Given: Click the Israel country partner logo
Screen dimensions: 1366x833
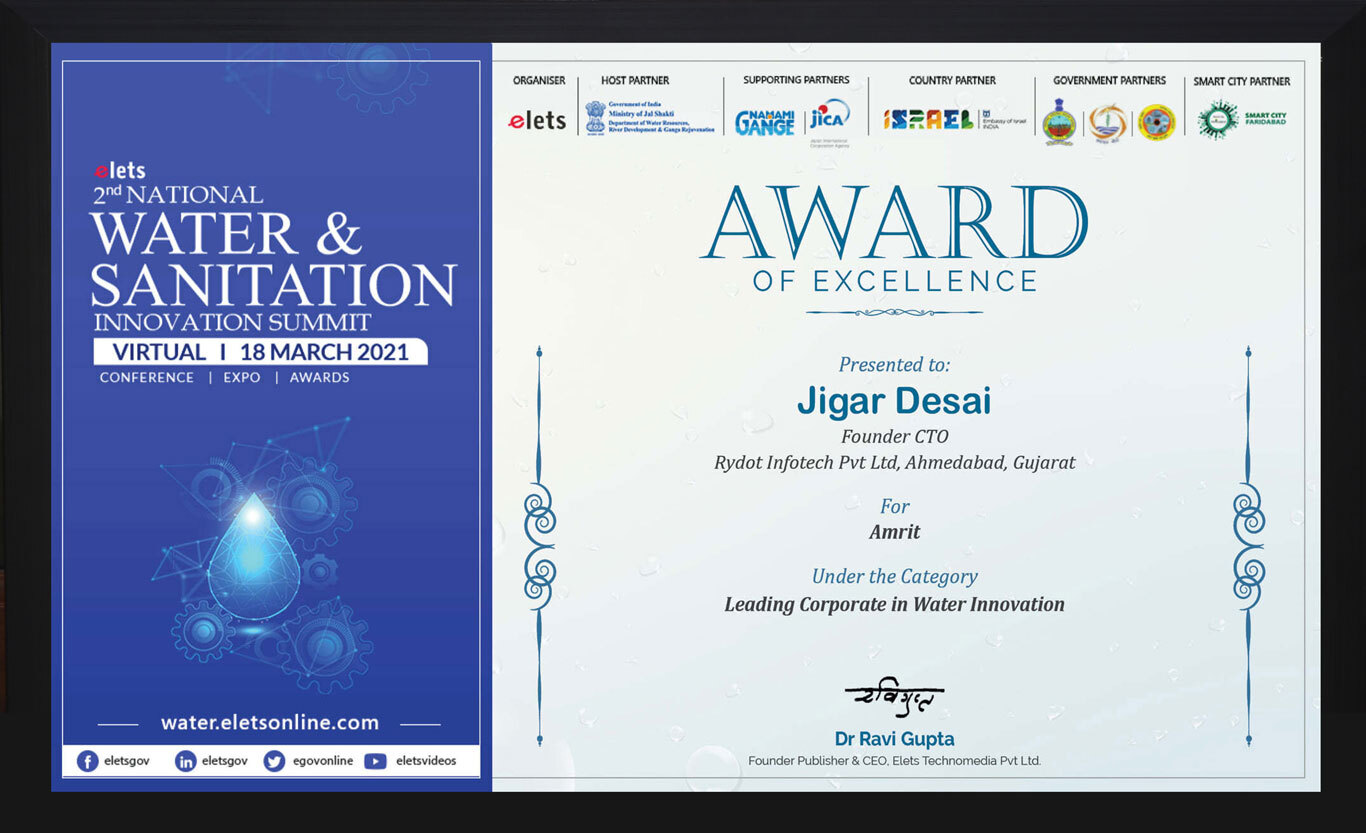Looking at the screenshot, I should (929, 120).
